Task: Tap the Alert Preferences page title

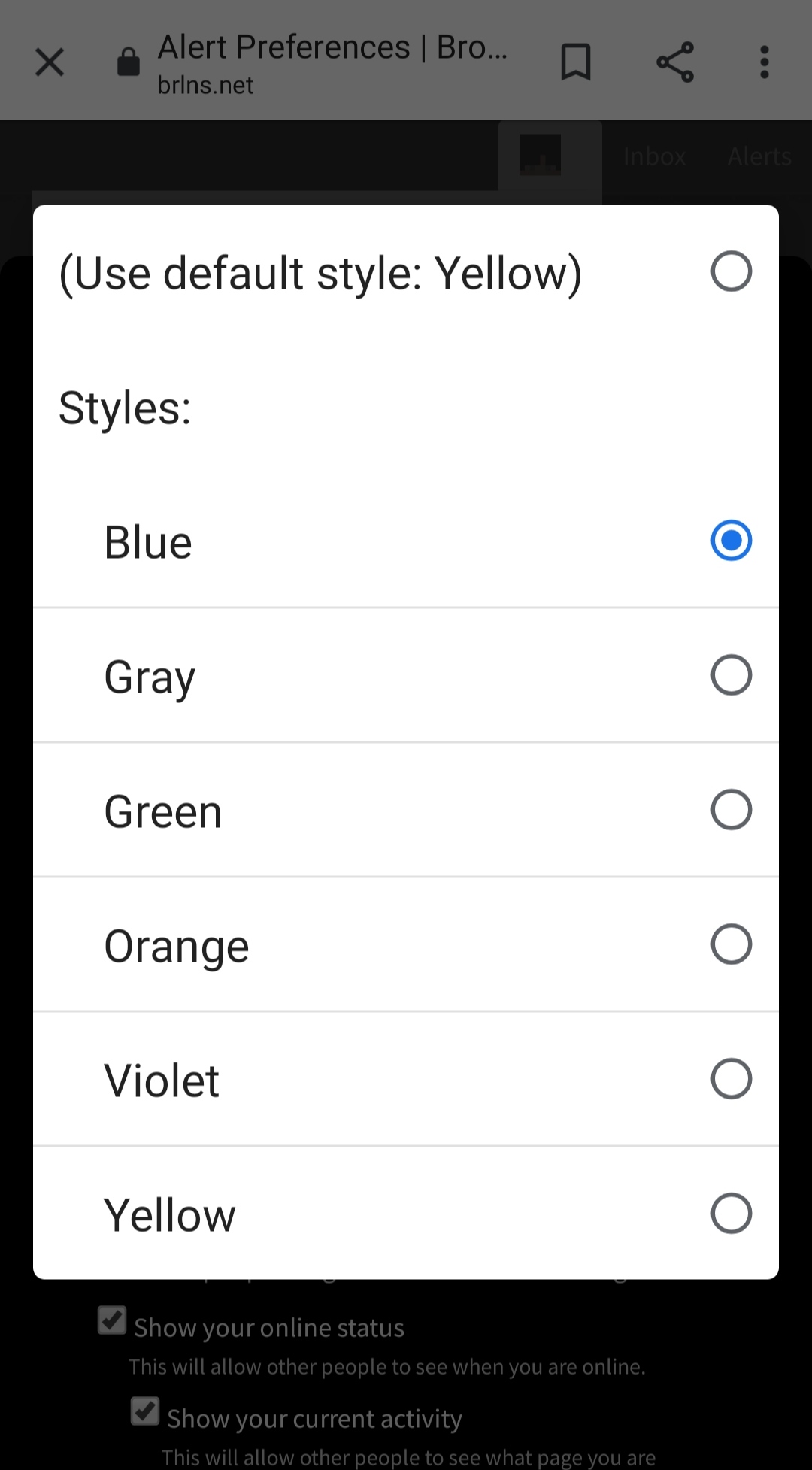Action: pos(333,47)
